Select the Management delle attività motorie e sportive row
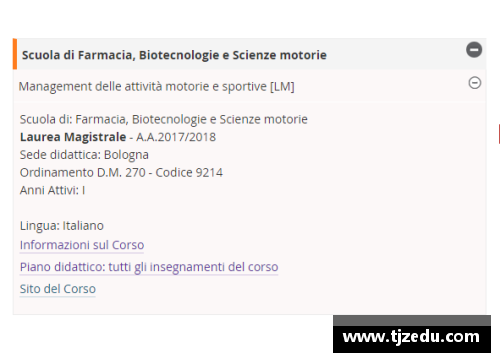This screenshot has width=500, height=362. pyautogui.click(x=249, y=86)
